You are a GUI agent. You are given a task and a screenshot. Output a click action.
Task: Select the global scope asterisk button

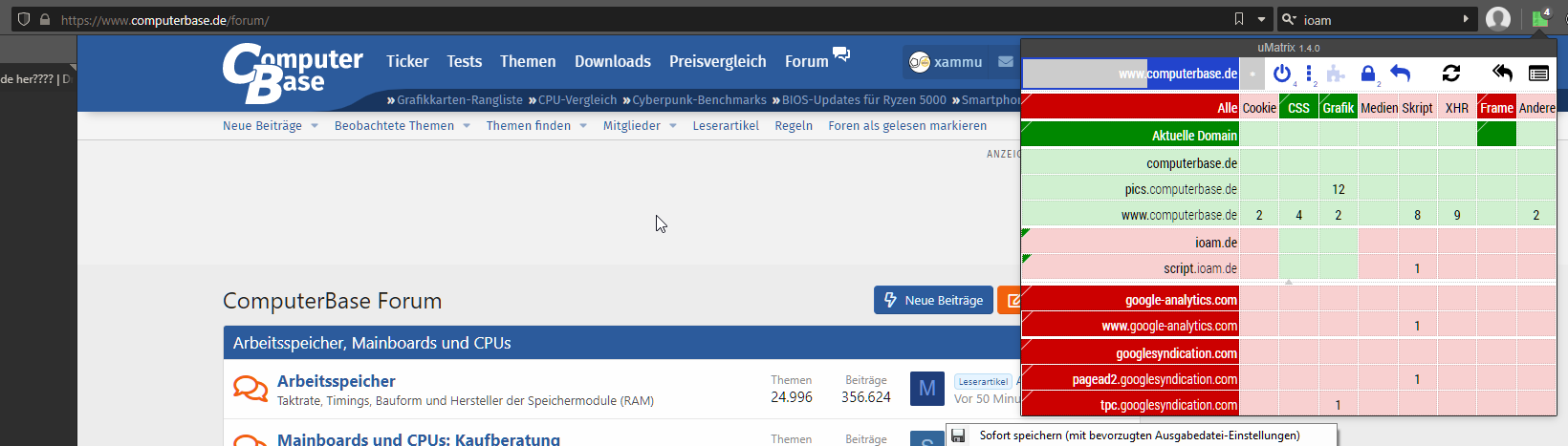(x=1252, y=74)
